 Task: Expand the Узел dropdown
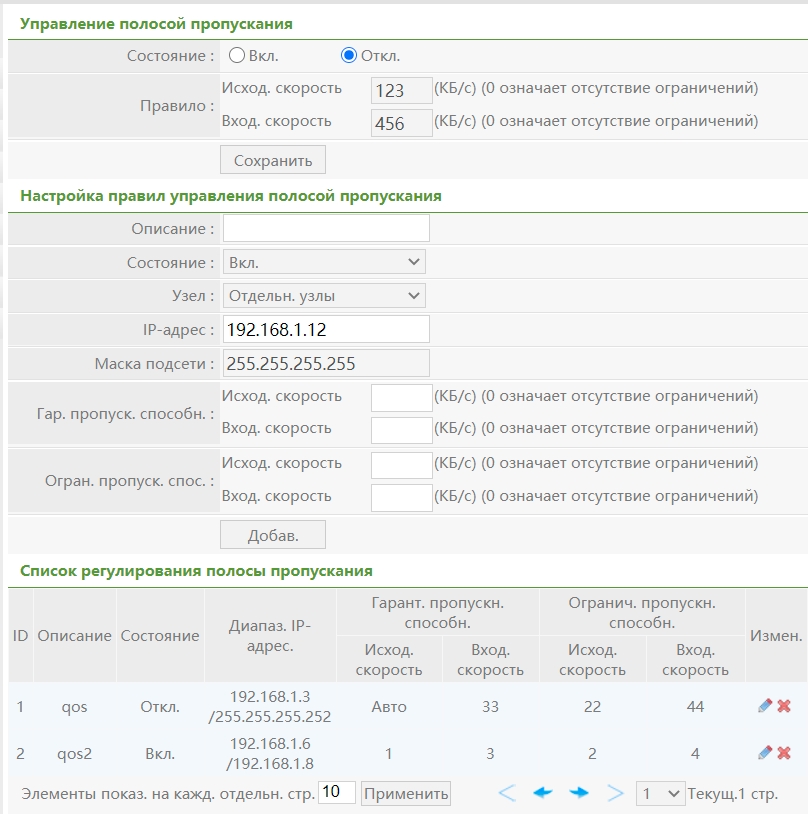pyautogui.click(x=324, y=295)
